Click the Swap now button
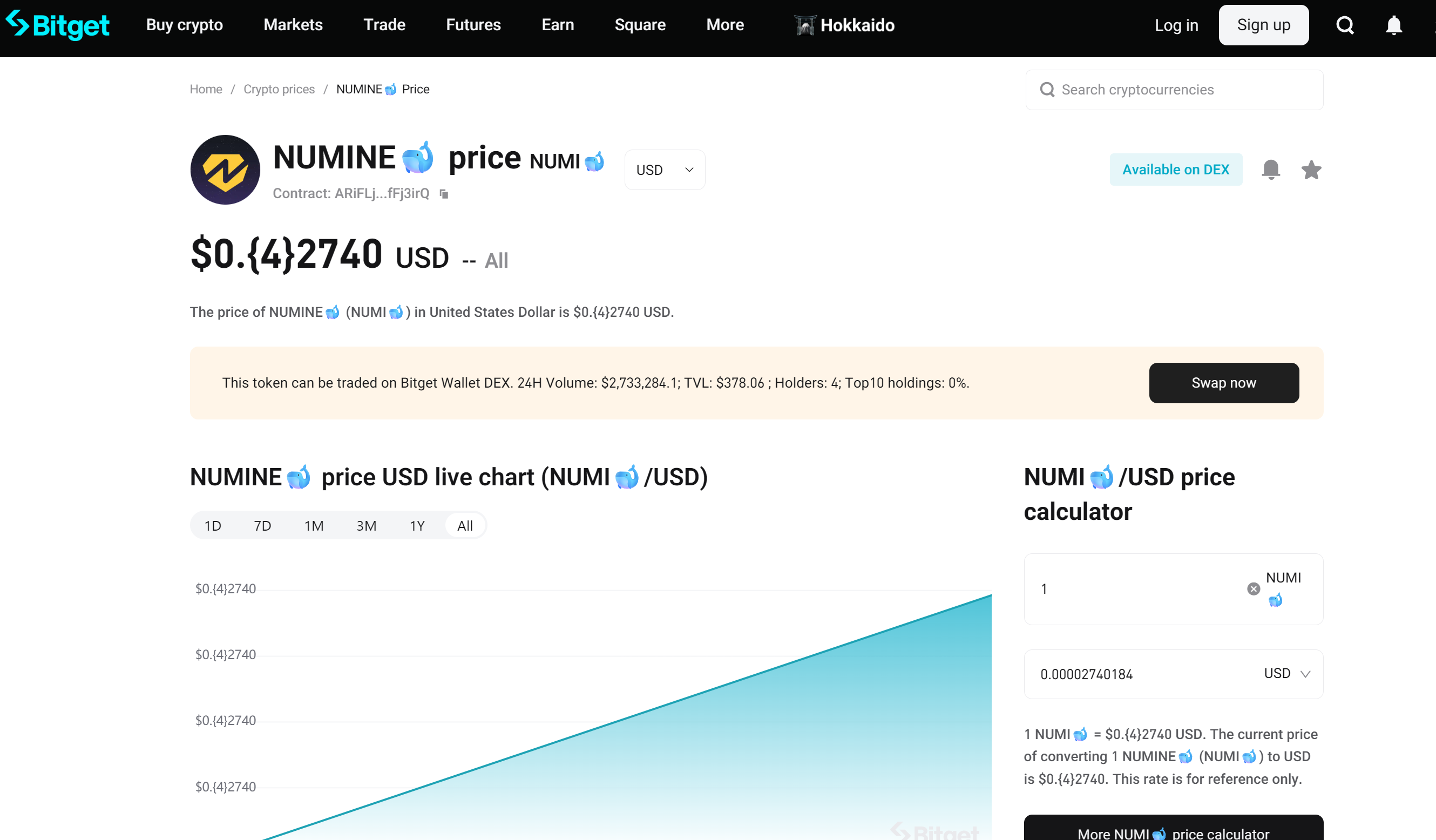The width and height of the screenshot is (1436, 840). coord(1223,383)
